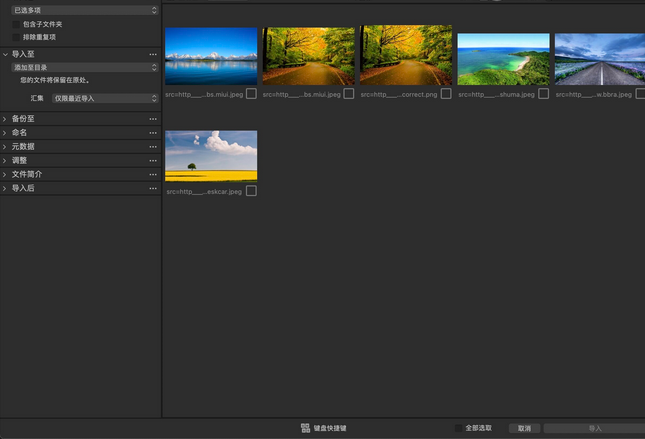645x439 pixels.
Task: Expand the 命名 section chevron
Action: point(5,133)
